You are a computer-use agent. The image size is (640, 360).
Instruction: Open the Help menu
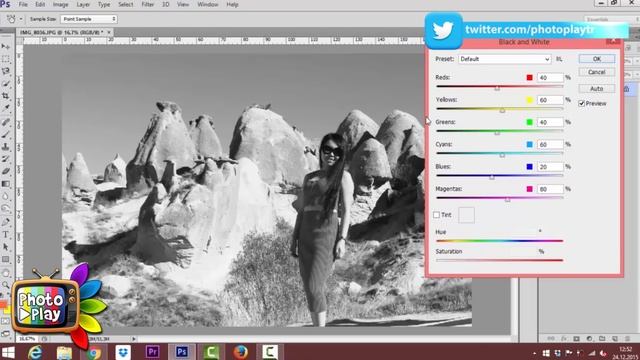[x=232, y=4]
